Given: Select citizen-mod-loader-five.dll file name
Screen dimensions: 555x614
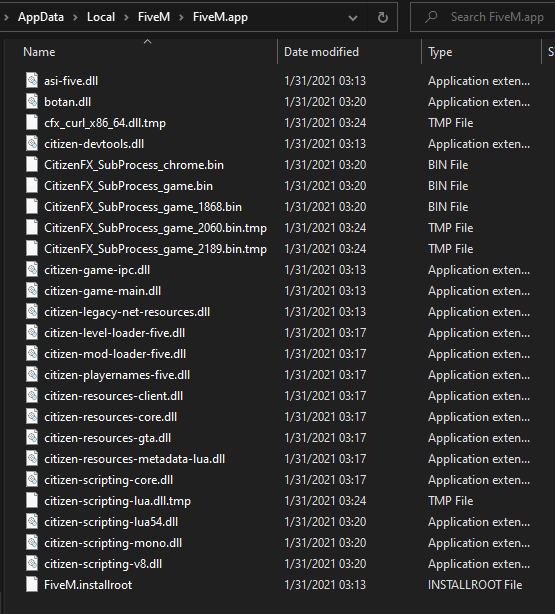Looking at the screenshot, I should coord(115,354).
